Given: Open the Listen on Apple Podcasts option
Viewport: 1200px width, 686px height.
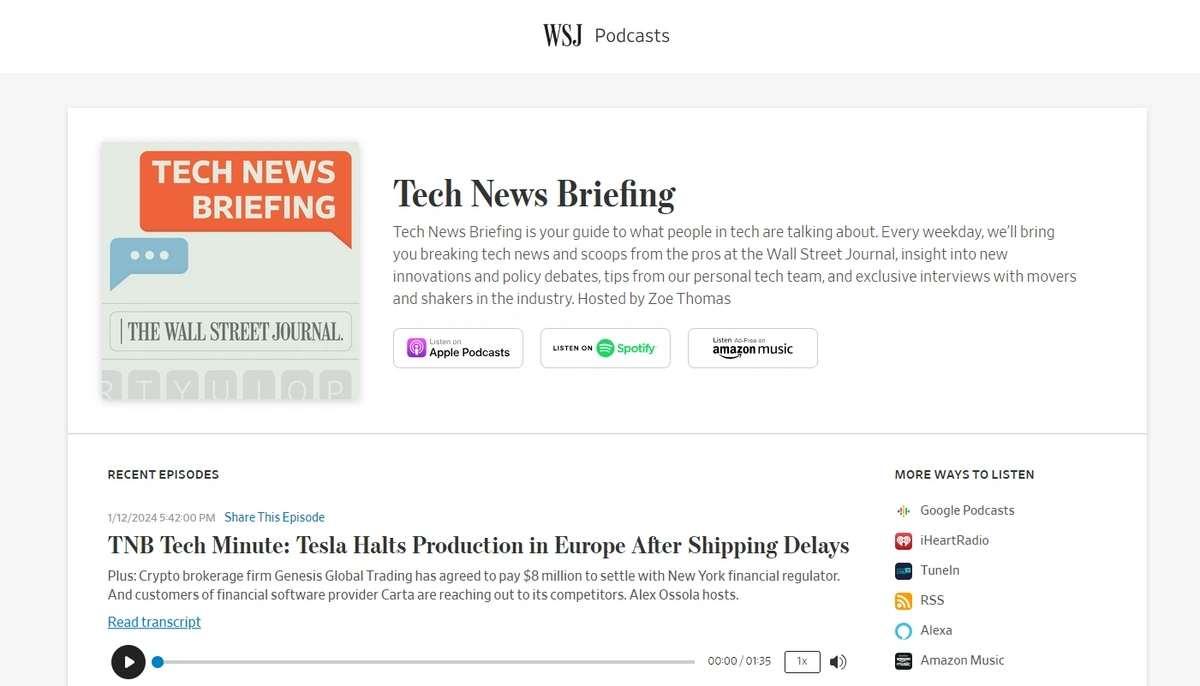Looking at the screenshot, I should [457, 348].
